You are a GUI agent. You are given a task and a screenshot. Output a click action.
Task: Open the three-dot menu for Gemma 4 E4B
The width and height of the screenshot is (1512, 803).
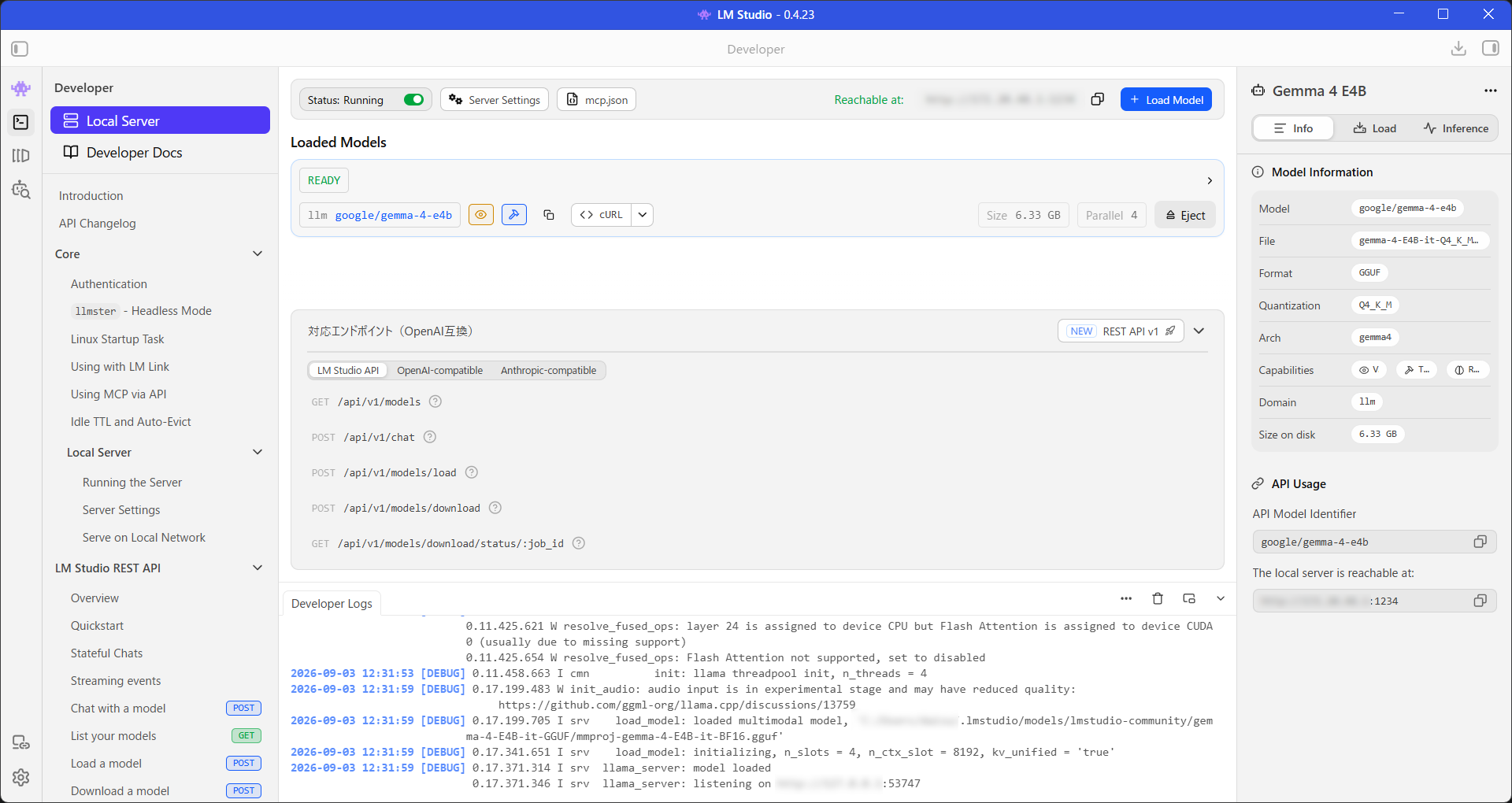coord(1490,91)
